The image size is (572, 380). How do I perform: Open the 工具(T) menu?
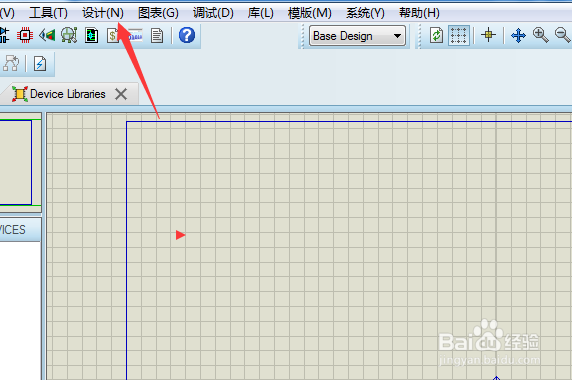[48, 13]
